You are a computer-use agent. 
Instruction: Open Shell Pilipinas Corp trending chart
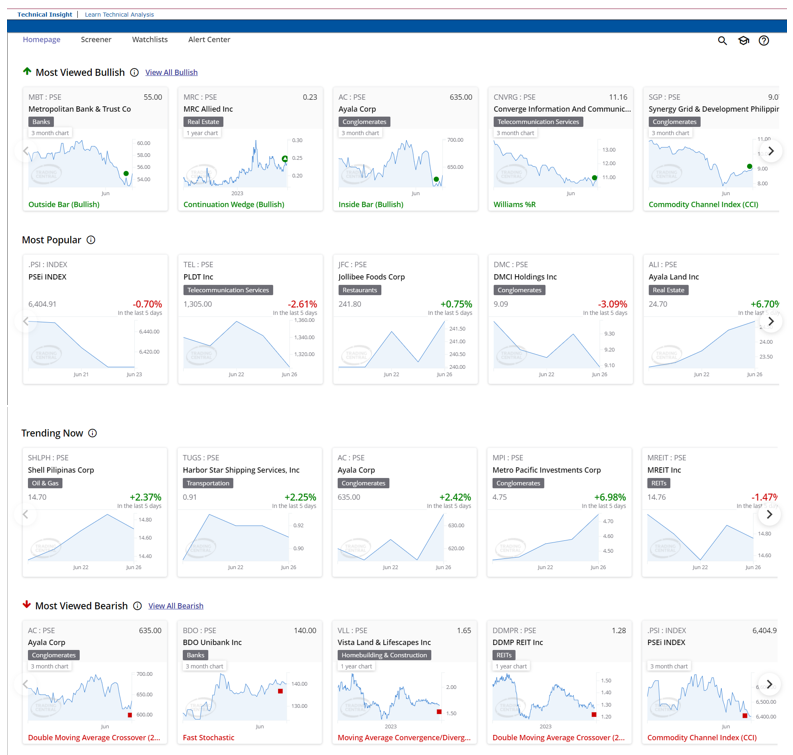(81, 537)
